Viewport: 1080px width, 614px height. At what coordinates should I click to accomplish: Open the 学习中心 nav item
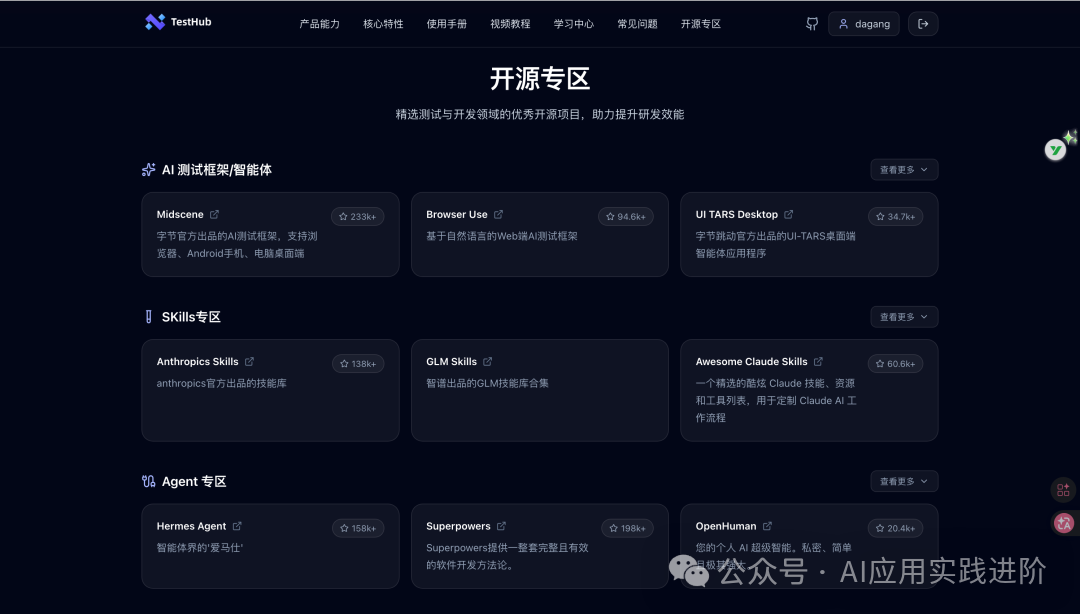click(574, 24)
